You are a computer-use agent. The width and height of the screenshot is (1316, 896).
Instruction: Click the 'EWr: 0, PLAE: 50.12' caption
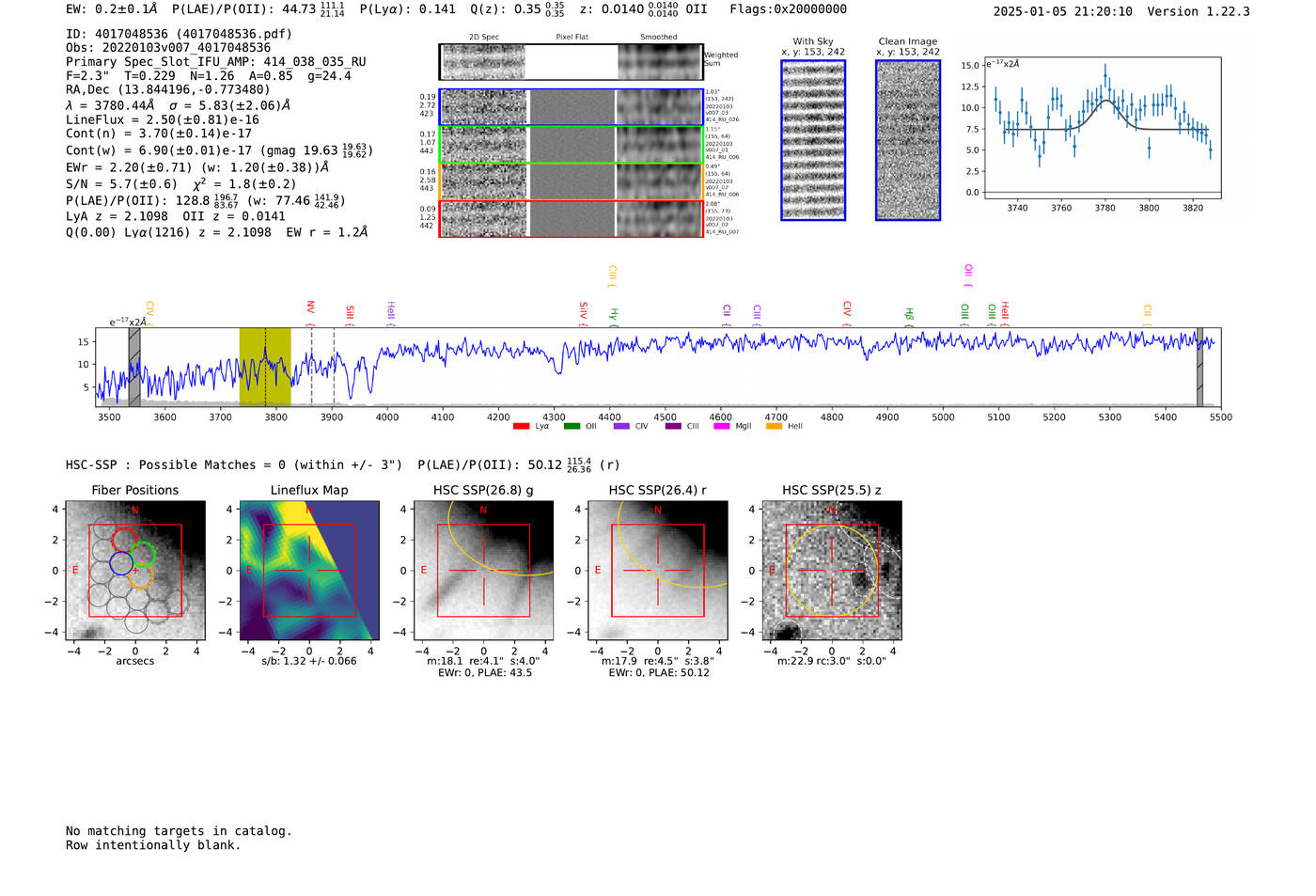pyautogui.click(x=659, y=672)
